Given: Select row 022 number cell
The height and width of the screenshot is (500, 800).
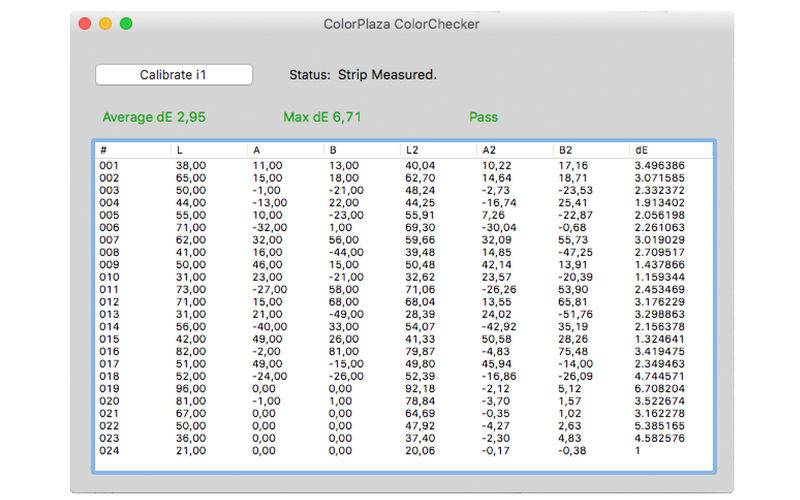Looking at the screenshot, I should (x=109, y=426).
